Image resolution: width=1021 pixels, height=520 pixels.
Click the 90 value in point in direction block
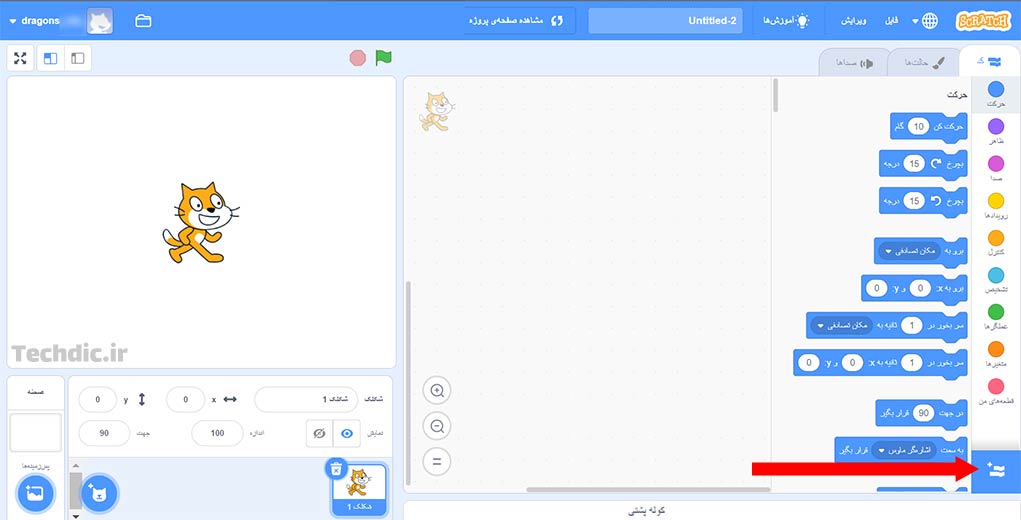923,413
